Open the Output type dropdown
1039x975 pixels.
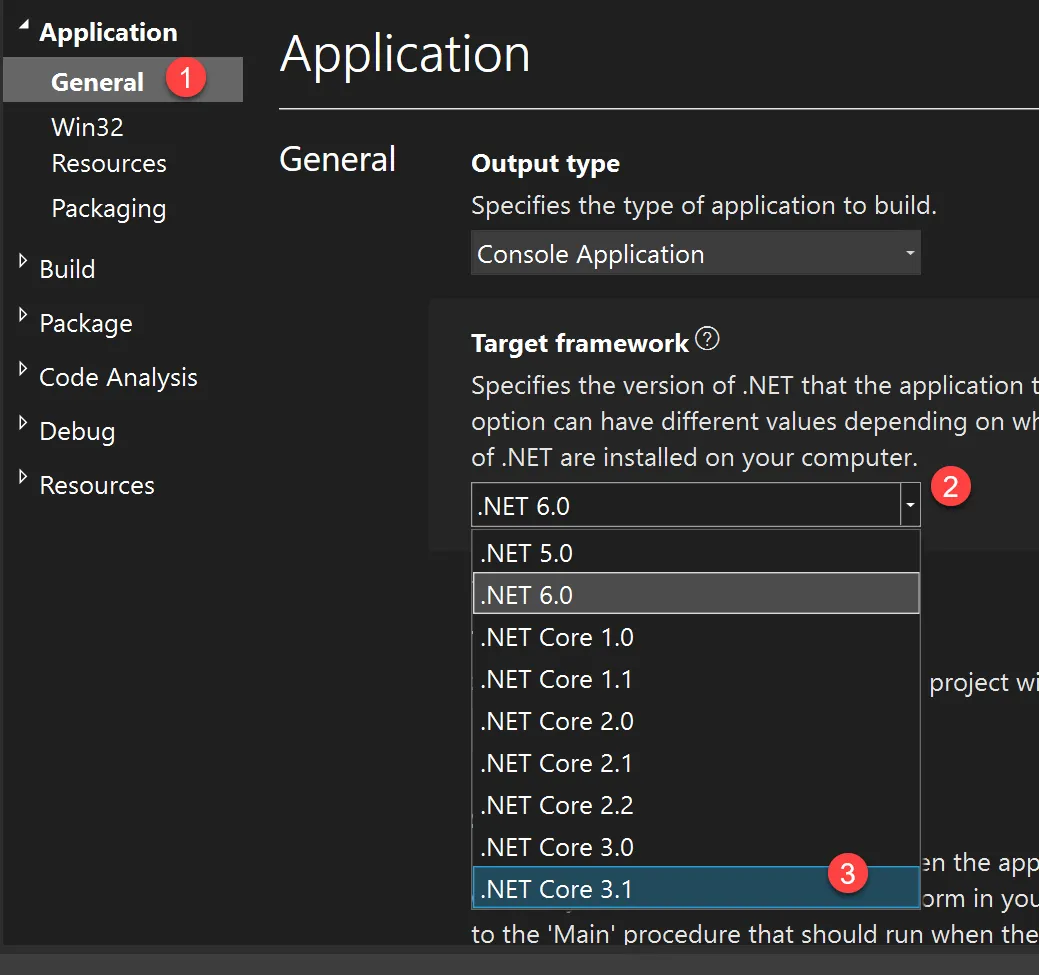695,254
